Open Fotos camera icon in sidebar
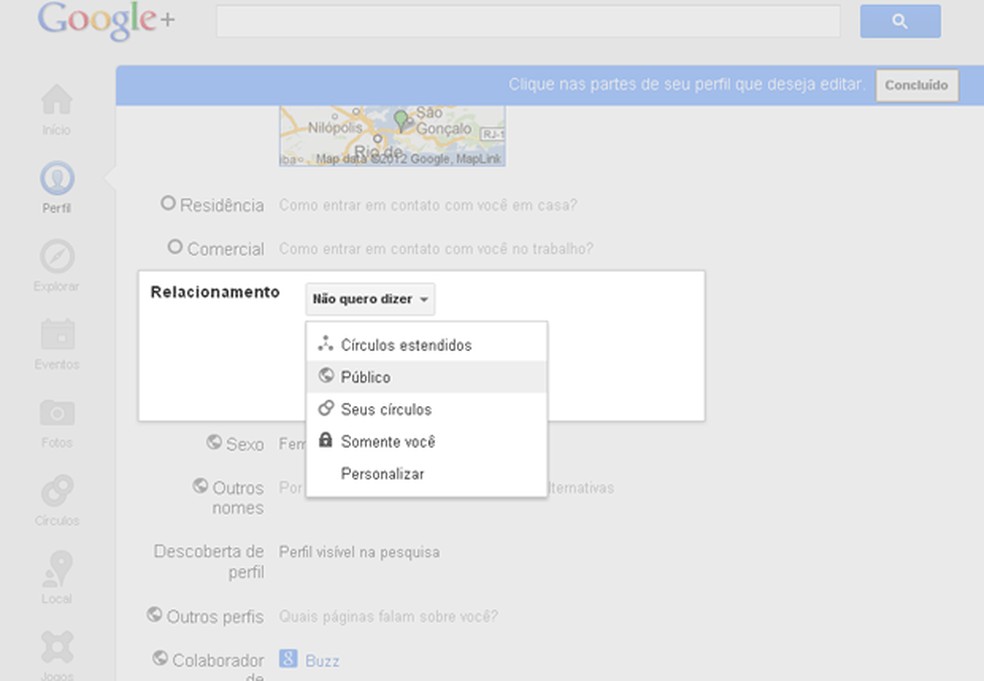Viewport: 984px width, 681px height. pos(57,413)
